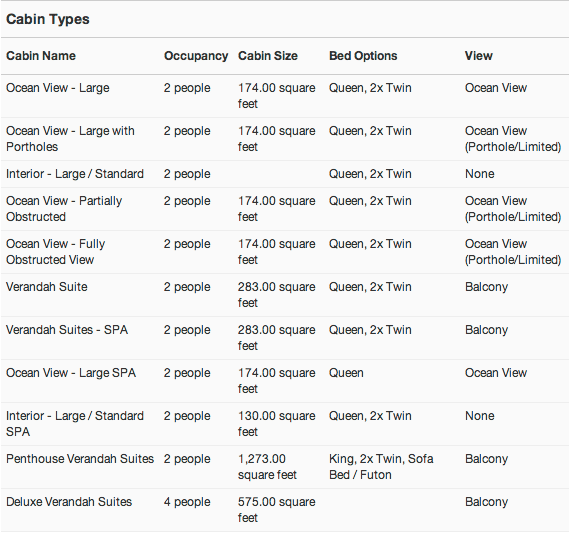Click the Deluxe Verandah Suites cabin name
The image size is (569, 533).
tap(69, 502)
